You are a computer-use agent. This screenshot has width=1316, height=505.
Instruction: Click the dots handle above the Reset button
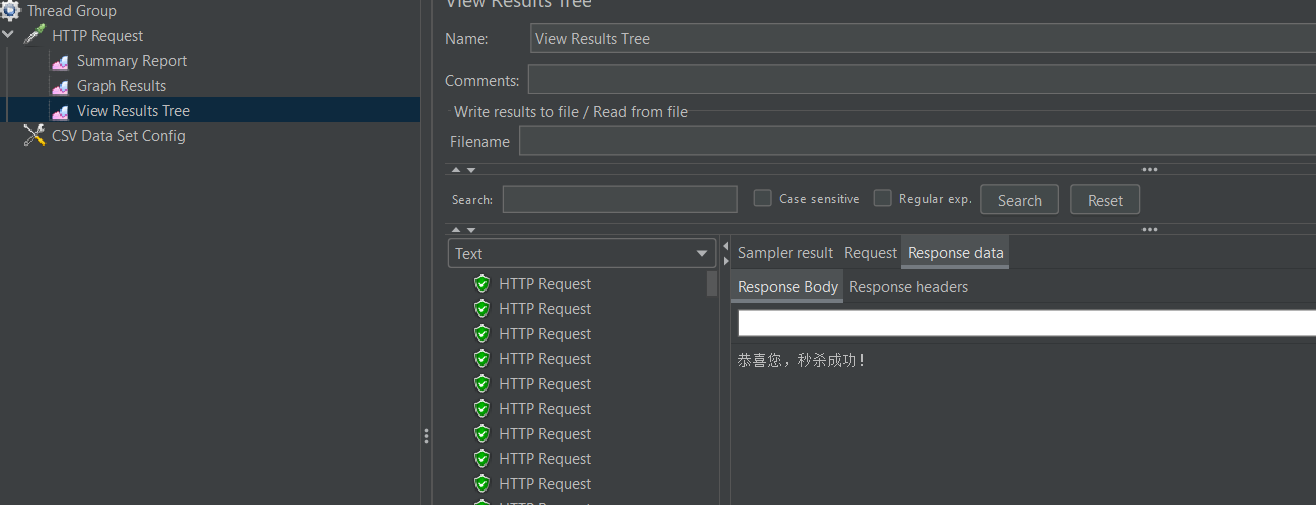click(x=1150, y=170)
